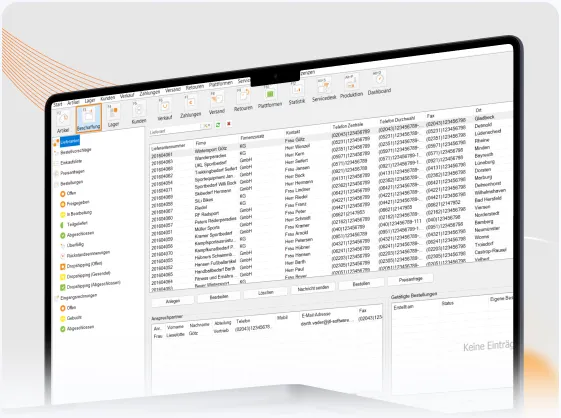This screenshot has width=561, height=418.
Task: Select Gebucht under Eingangsrechnungen
Action: click(74, 317)
